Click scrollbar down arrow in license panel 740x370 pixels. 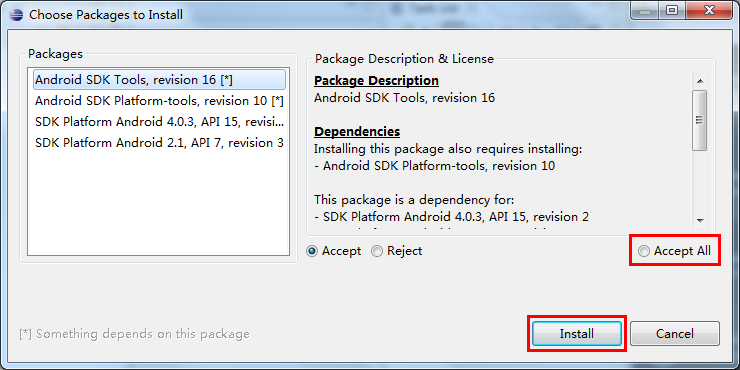point(700,220)
